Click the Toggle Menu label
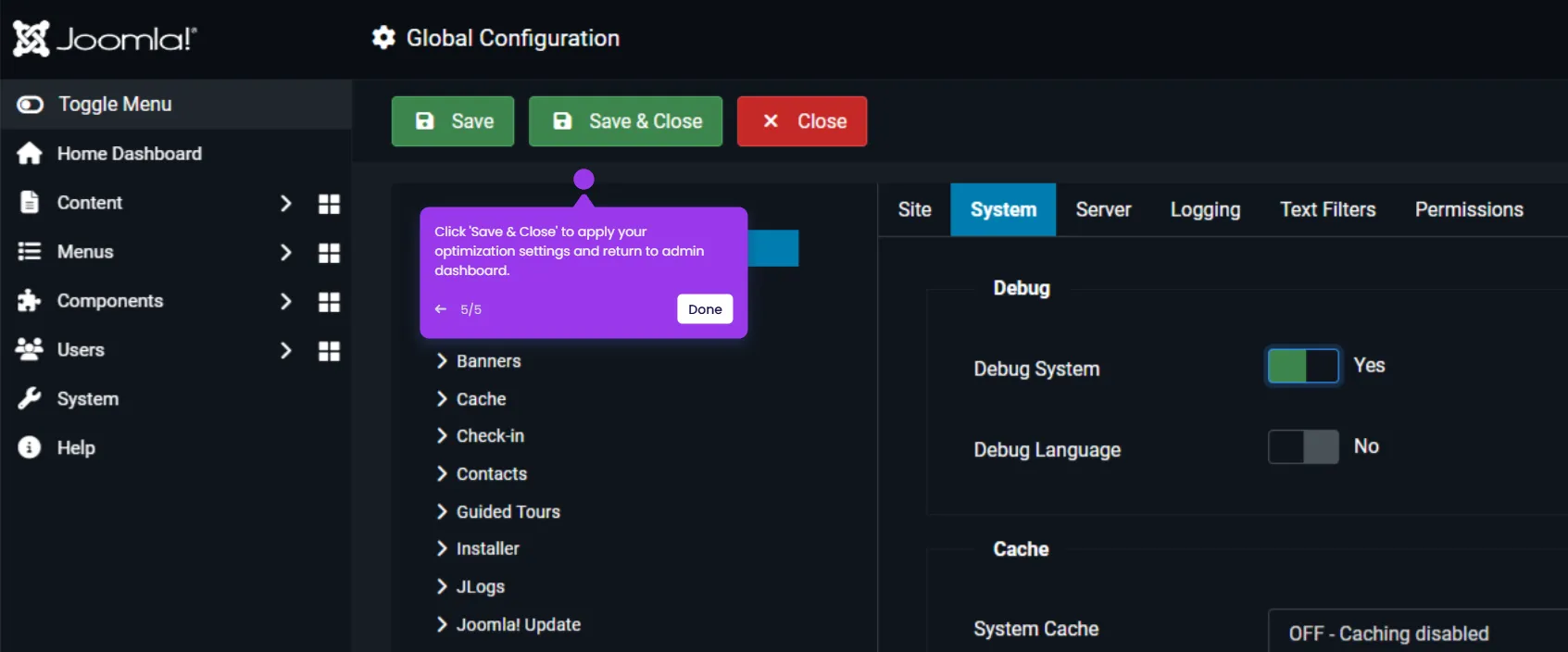1568x652 pixels. 115,105
